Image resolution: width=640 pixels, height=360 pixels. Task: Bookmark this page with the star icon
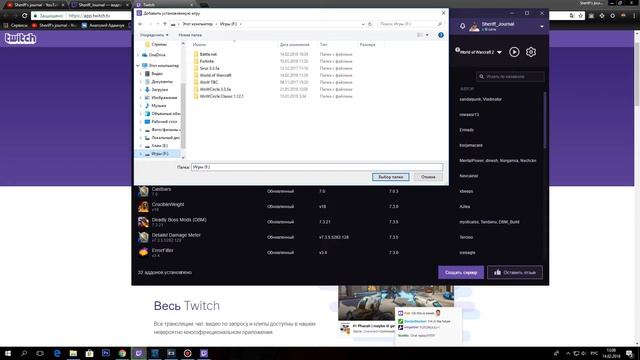(581, 16)
